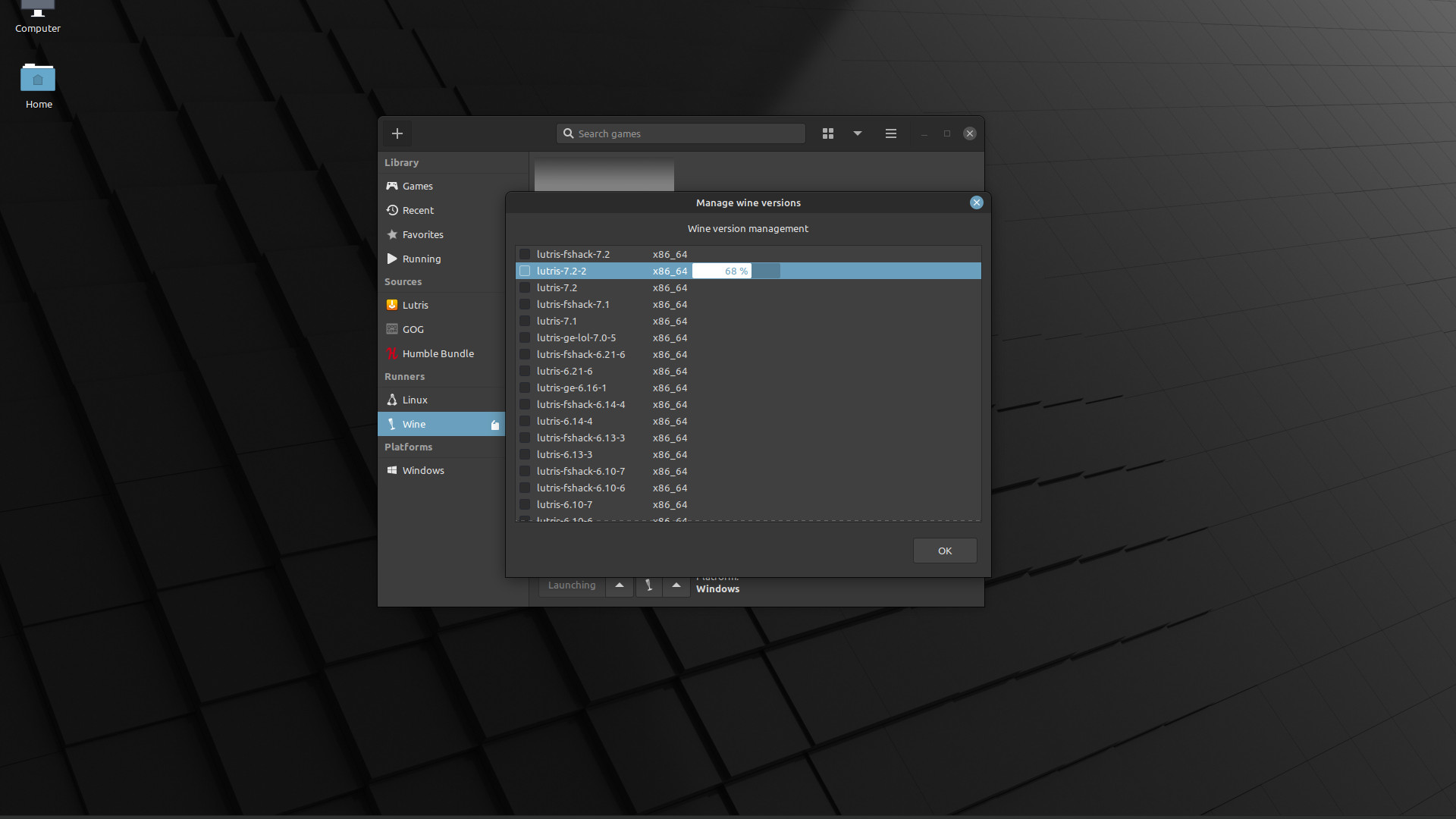Viewport: 1456px width, 819px height.
Task: Show Running games
Action: (453, 259)
